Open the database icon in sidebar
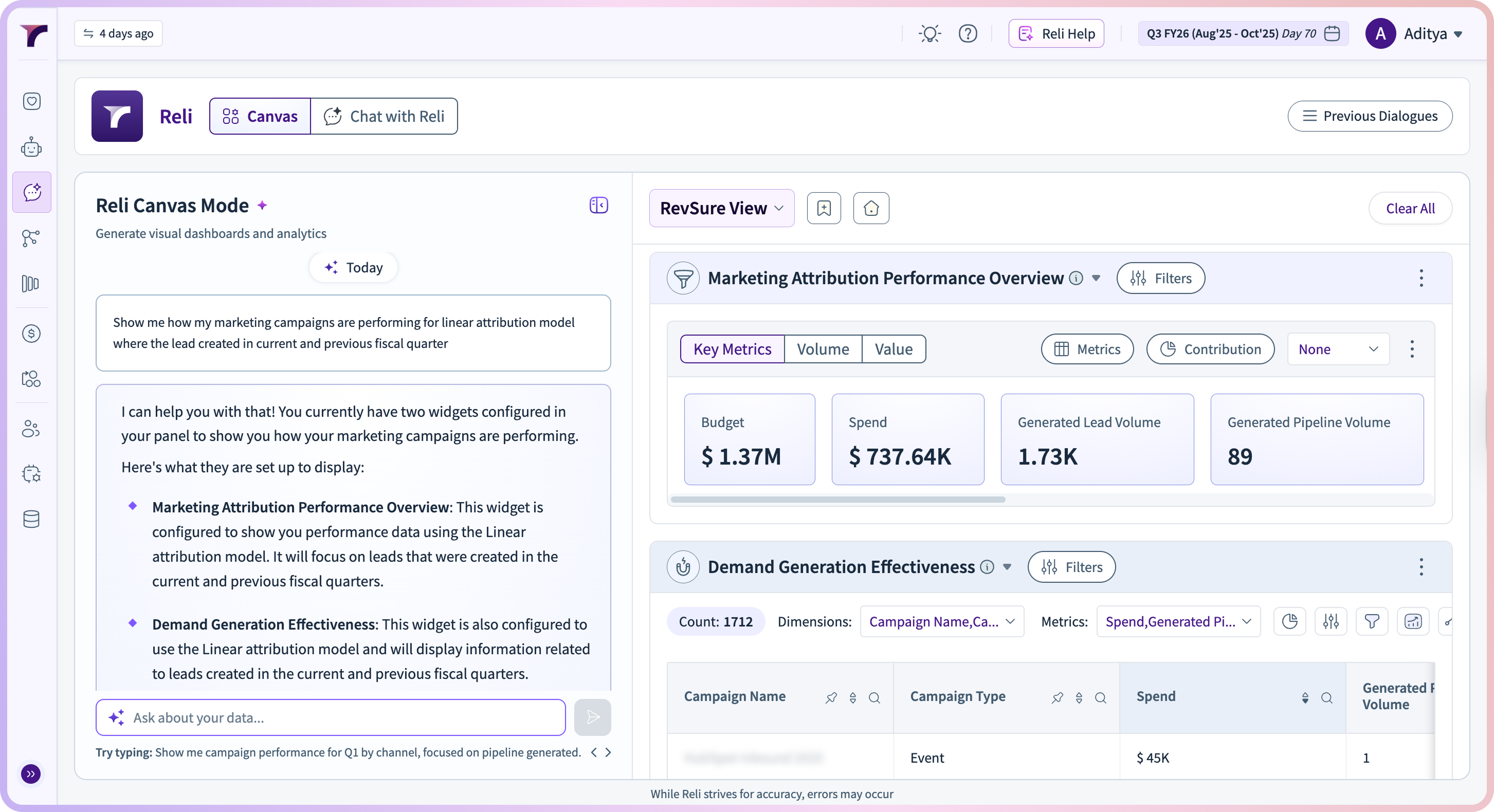This screenshot has height=812, width=1494. pyautogui.click(x=31, y=519)
